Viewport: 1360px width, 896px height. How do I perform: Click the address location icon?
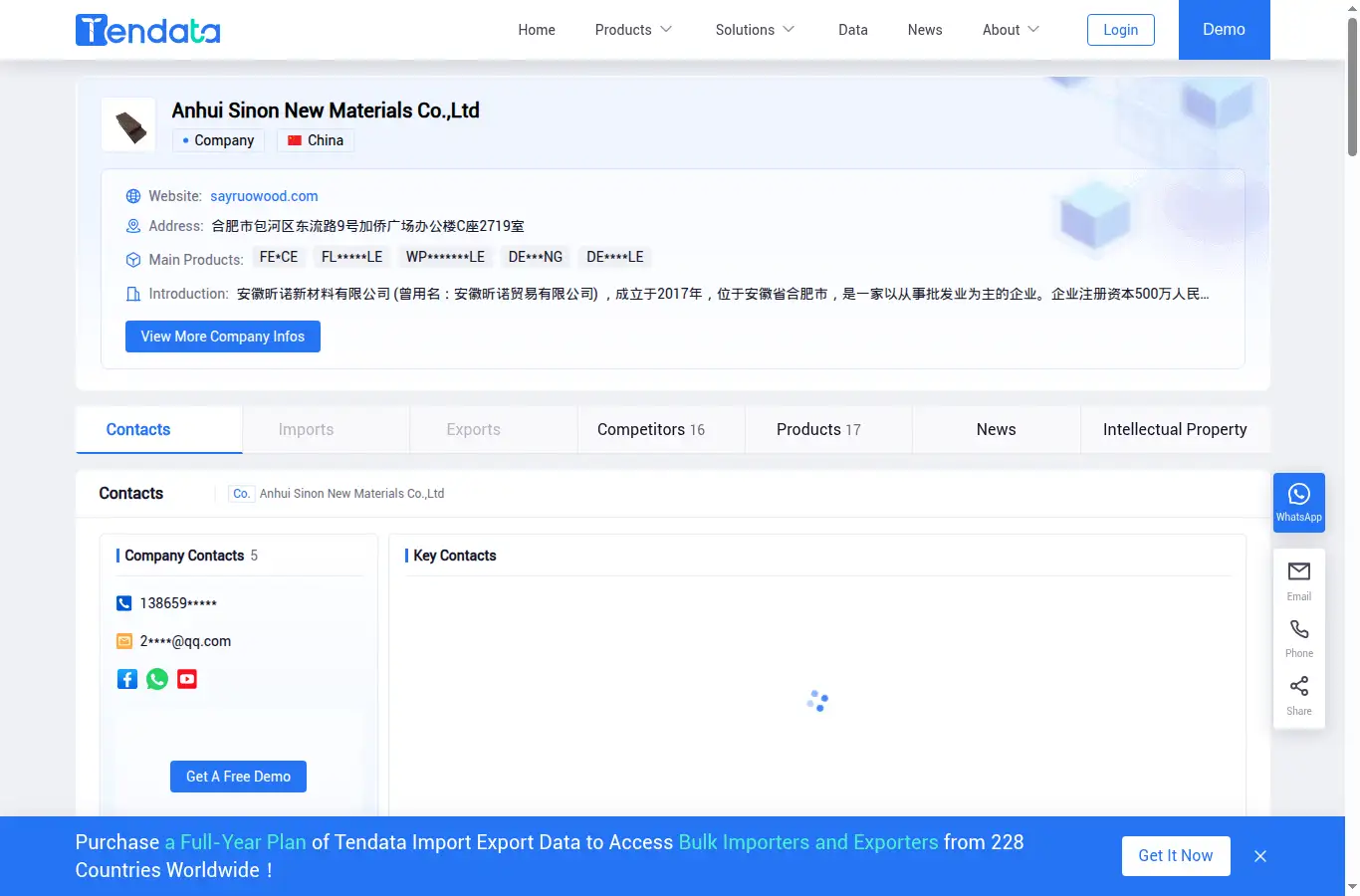133,226
